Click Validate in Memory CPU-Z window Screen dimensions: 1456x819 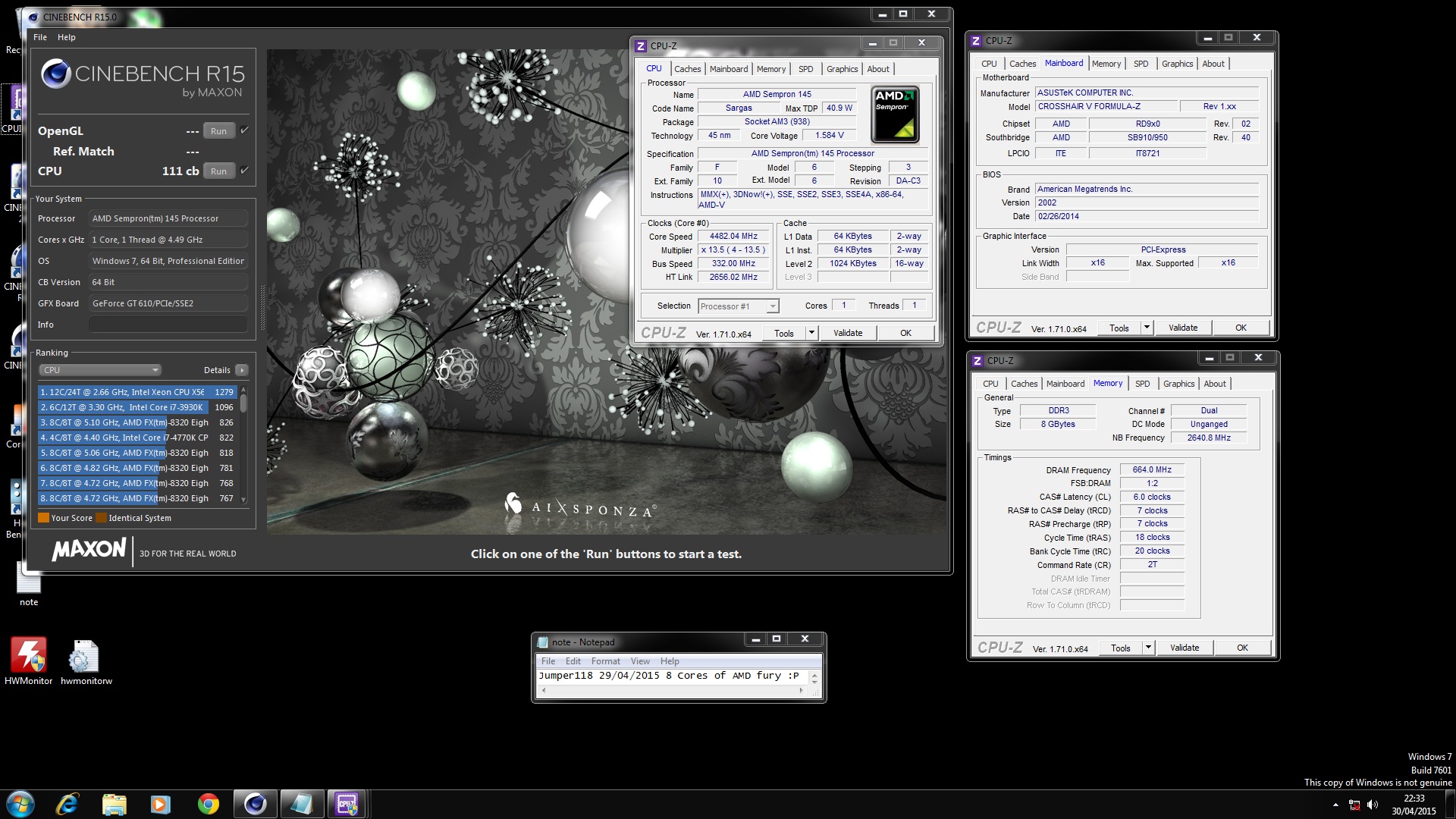tap(1185, 648)
